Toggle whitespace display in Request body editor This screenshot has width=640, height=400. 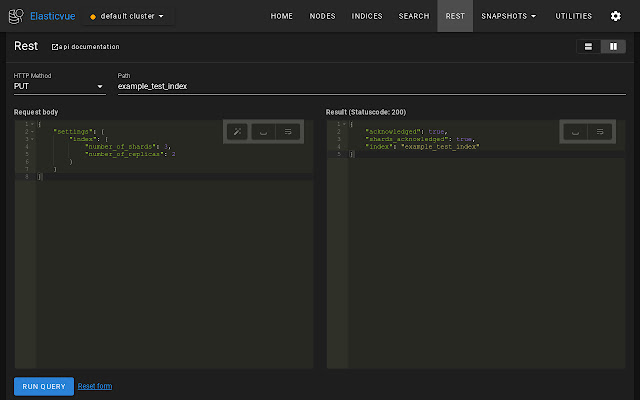262,131
